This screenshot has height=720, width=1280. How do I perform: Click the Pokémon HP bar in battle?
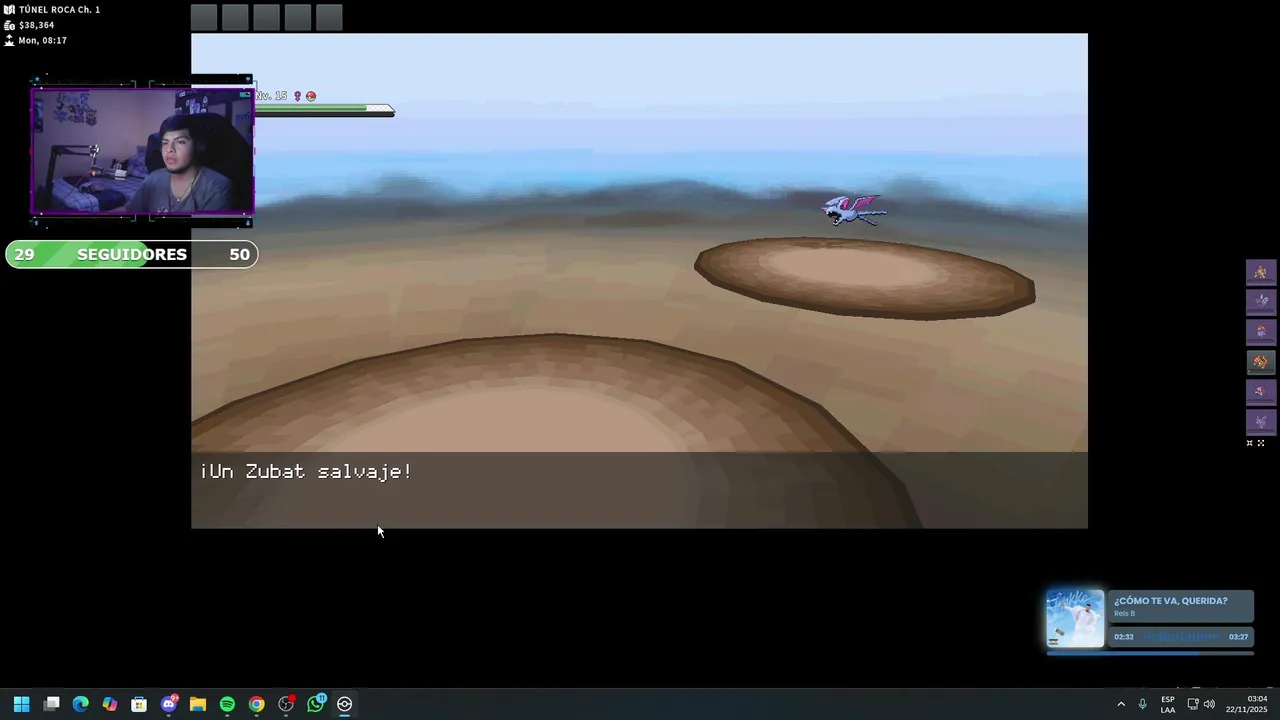point(324,111)
